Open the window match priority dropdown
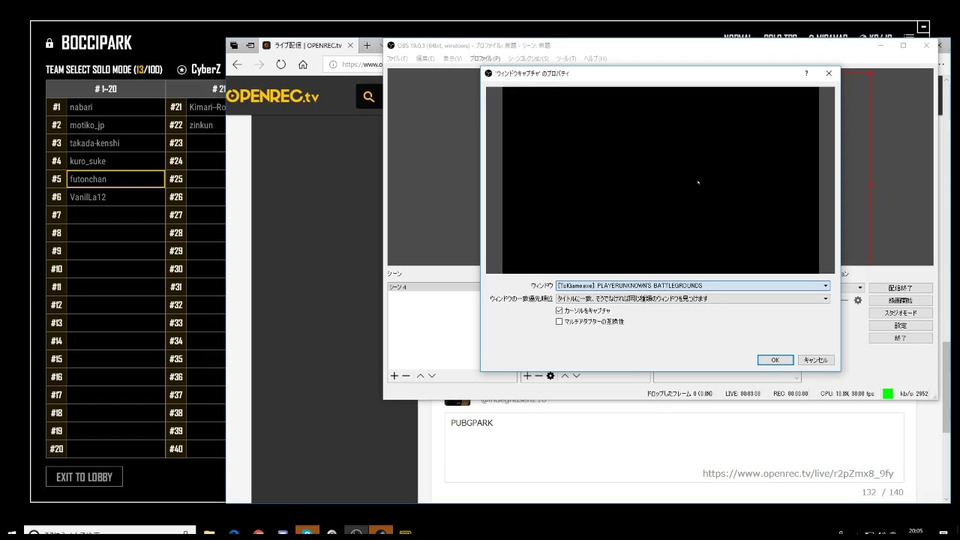 [x=693, y=299]
